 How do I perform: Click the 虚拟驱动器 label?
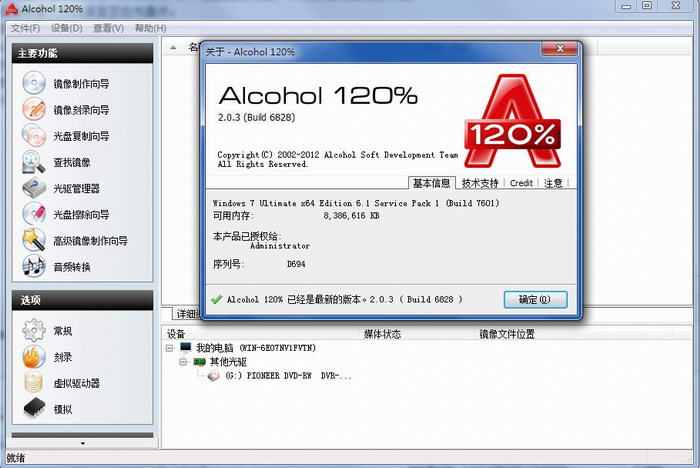tap(77, 383)
